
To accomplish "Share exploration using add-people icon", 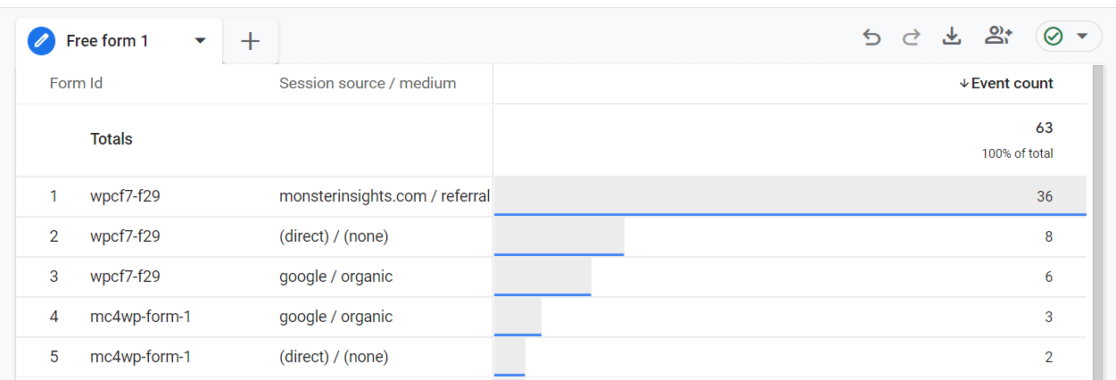I will tap(999, 36).
